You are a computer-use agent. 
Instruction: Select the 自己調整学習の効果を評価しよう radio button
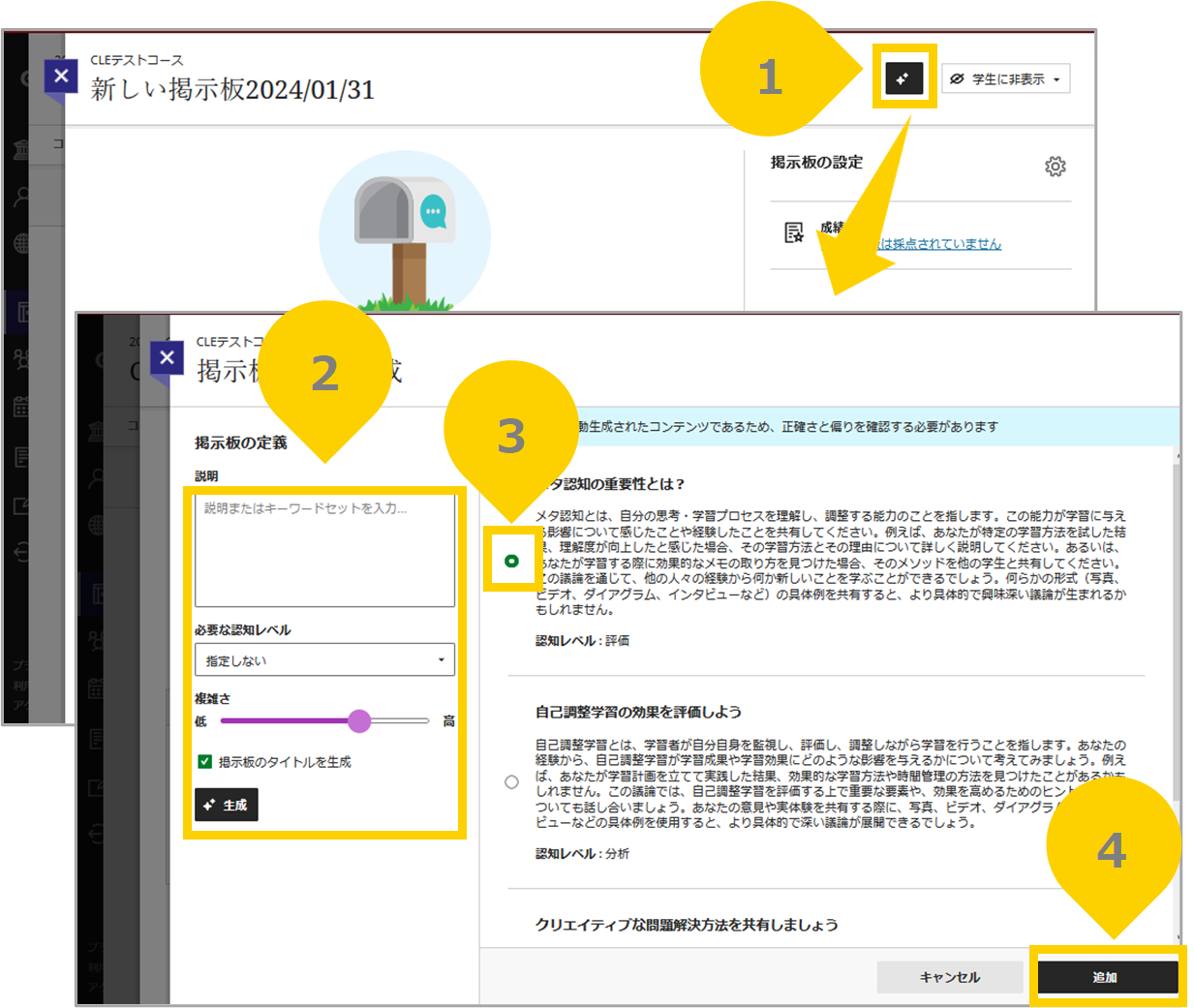(x=511, y=782)
